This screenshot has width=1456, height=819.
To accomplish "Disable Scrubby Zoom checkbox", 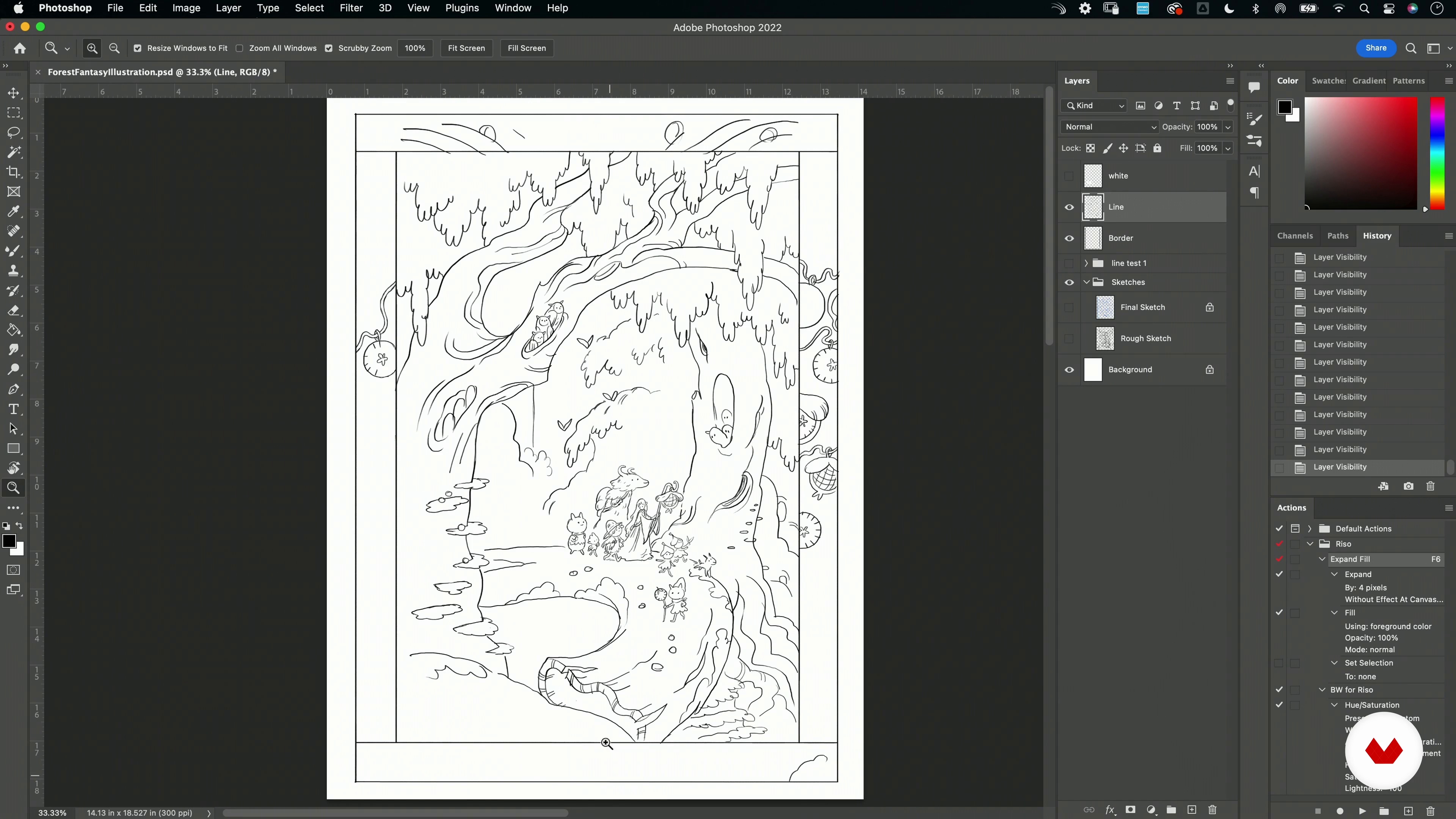I will point(328,48).
